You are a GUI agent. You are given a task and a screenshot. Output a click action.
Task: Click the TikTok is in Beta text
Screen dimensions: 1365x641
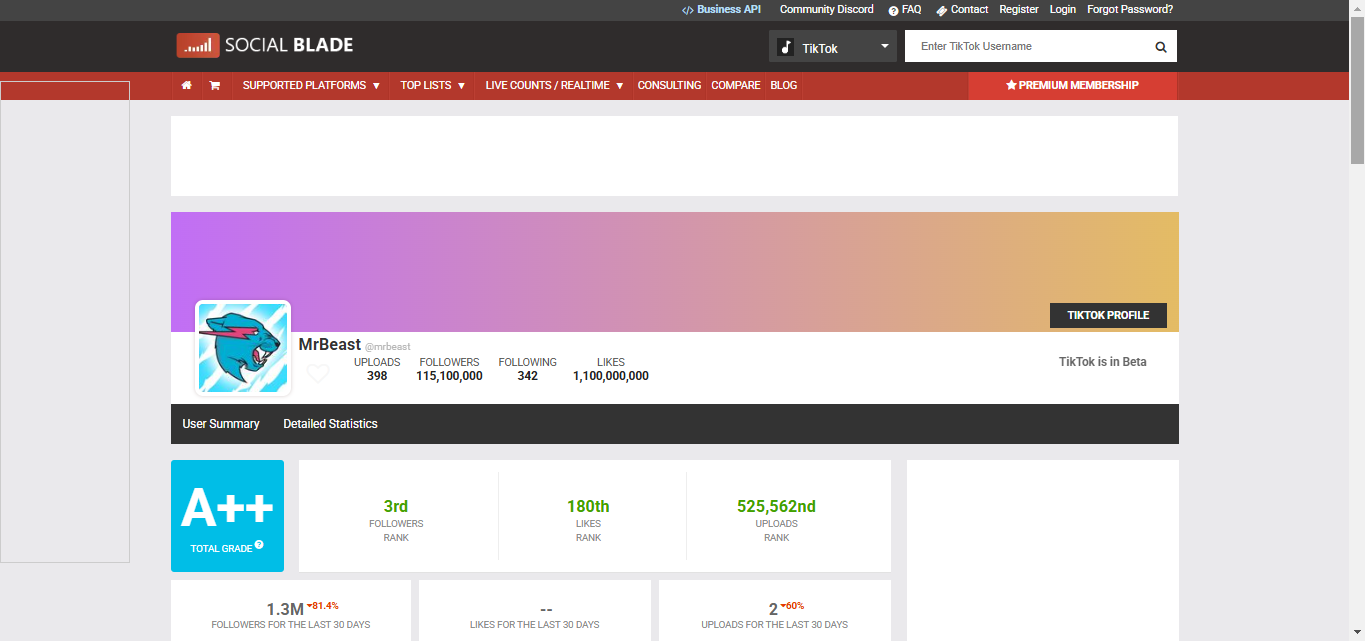(x=1103, y=362)
